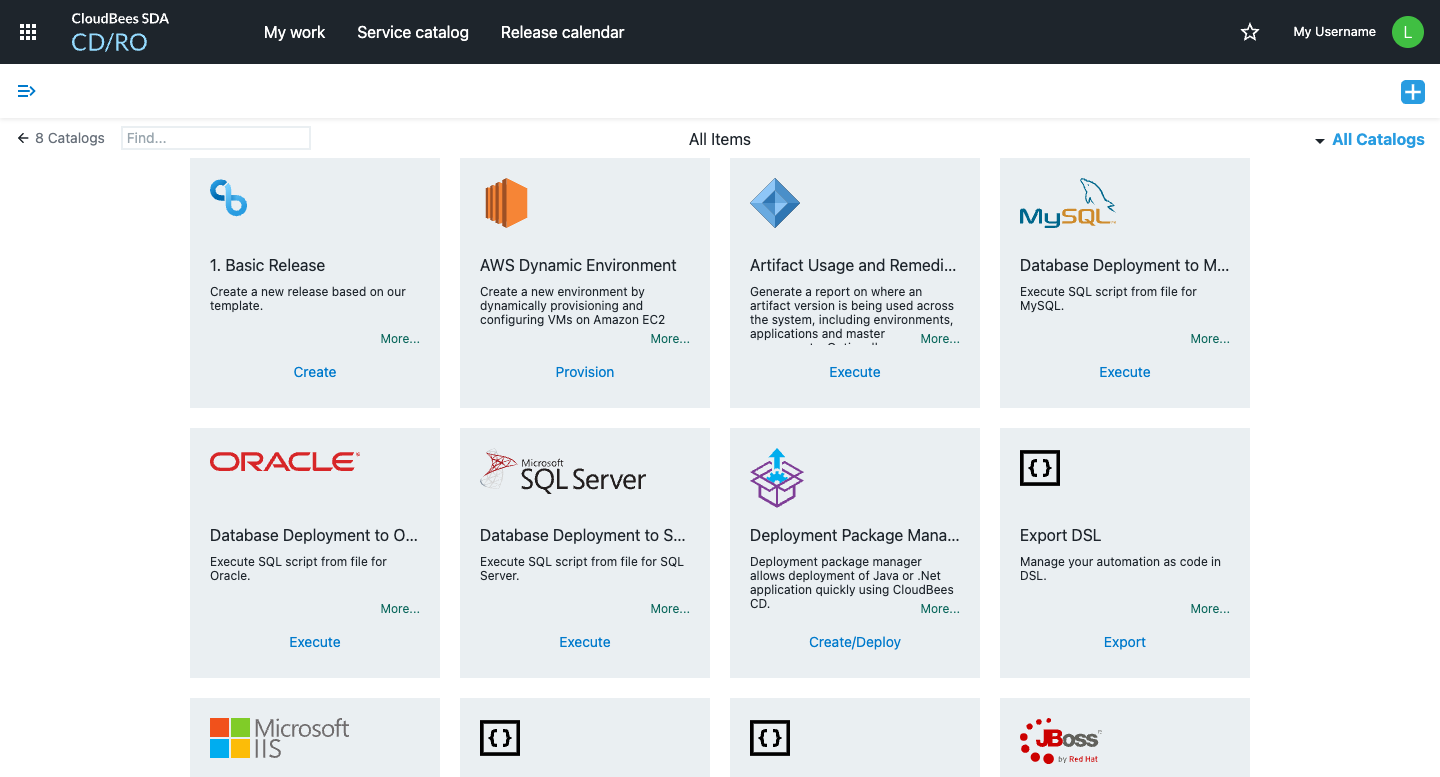
Task: Click Execute on SQL Server deployment card
Action: coord(585,642)
